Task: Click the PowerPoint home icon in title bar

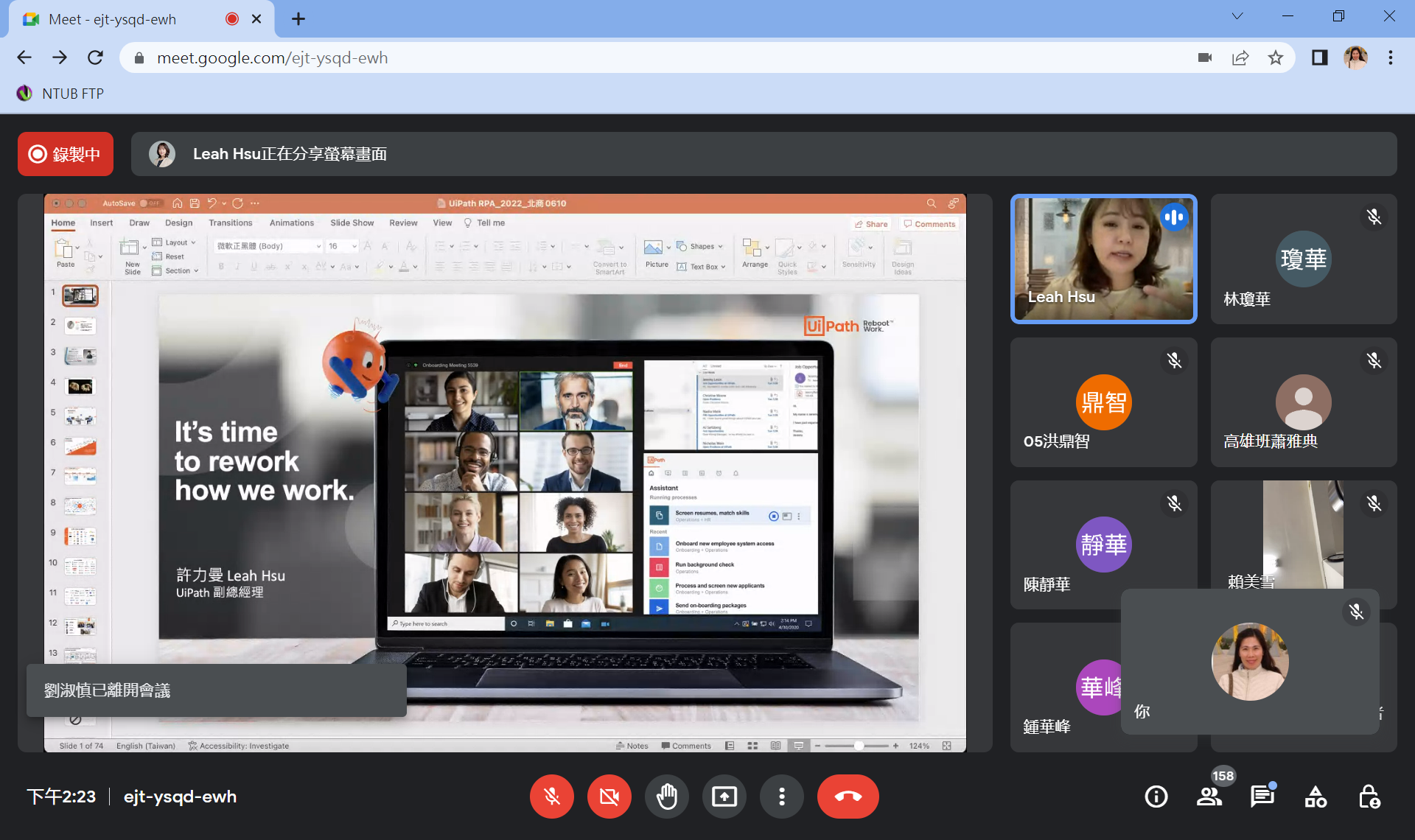Action: coord(177,203)
